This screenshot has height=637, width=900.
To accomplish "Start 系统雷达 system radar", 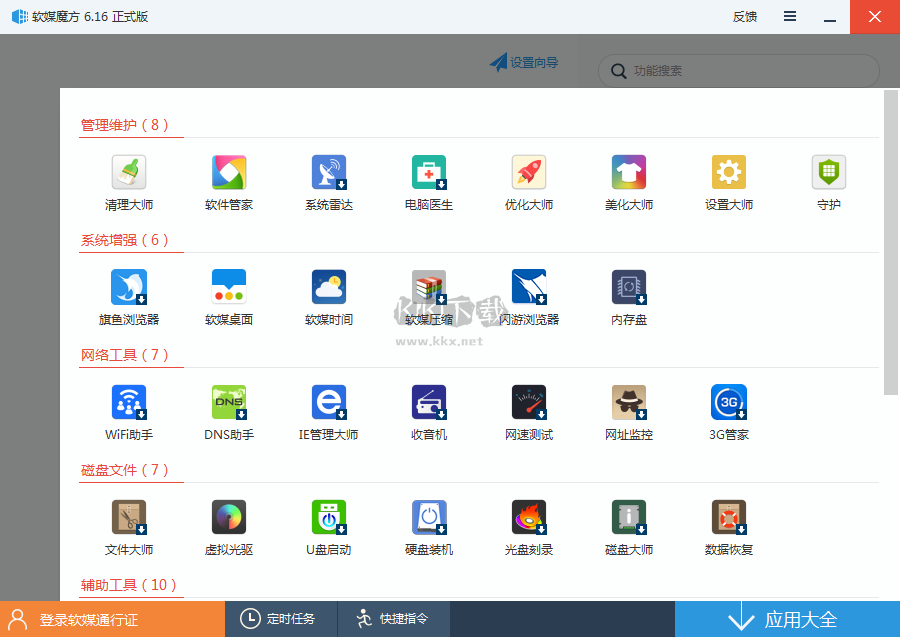I will click(328, 182).
